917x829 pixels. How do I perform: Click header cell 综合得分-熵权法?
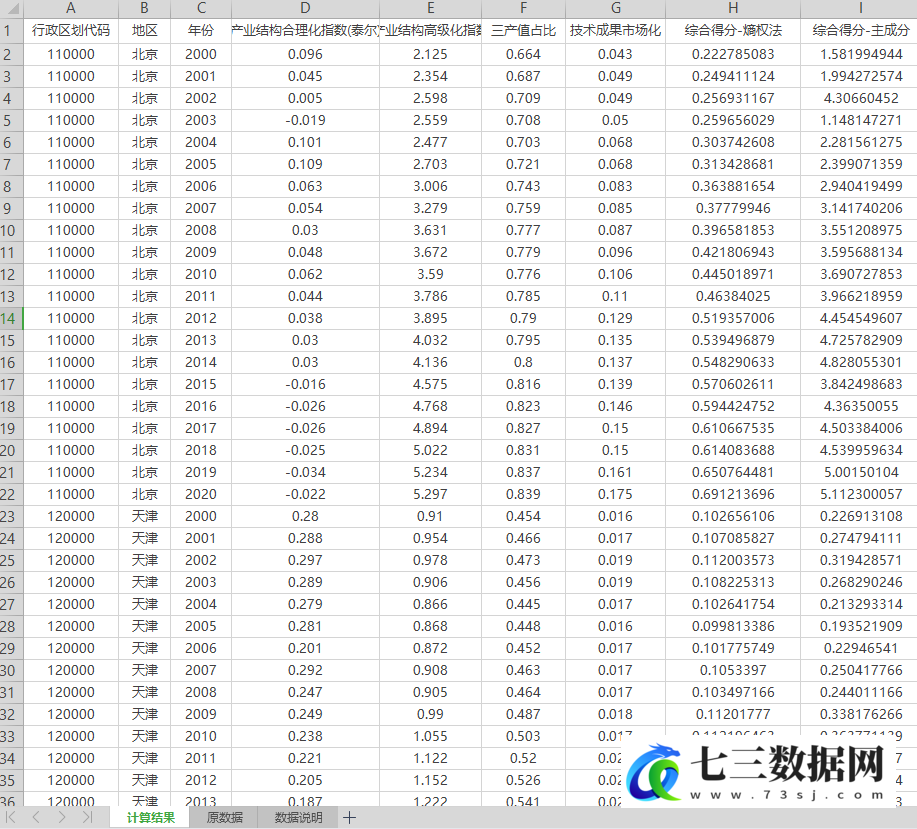pyautogui.click(x=733, y=30)
